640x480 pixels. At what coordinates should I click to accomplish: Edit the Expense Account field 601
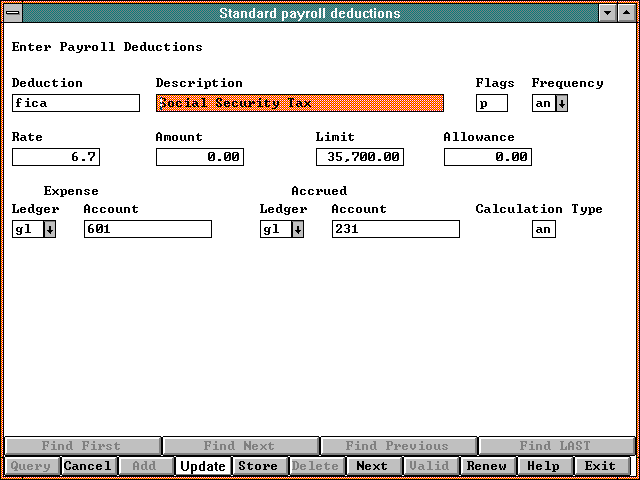click(x=148, y=229)
